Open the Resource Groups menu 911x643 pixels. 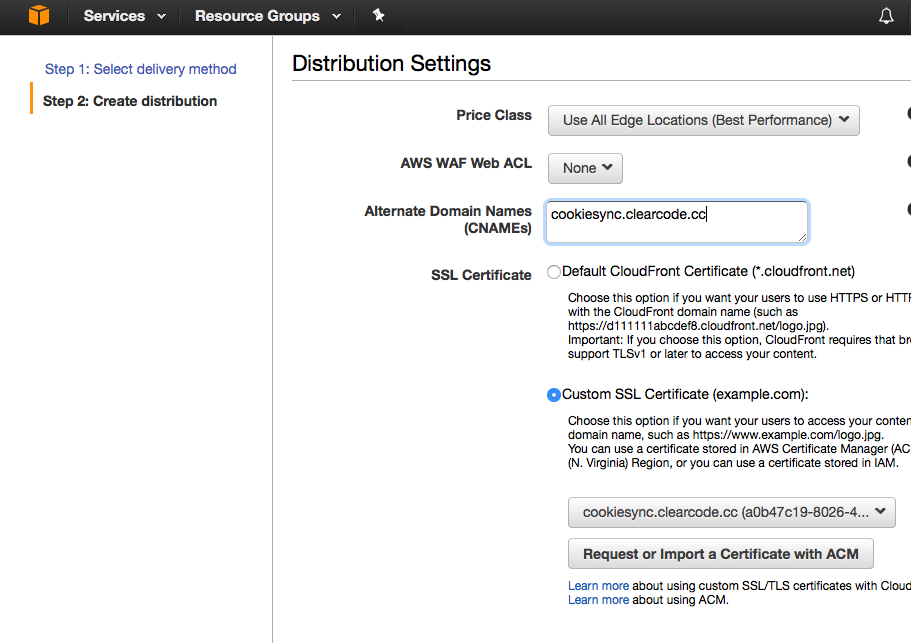pos(267,16)
